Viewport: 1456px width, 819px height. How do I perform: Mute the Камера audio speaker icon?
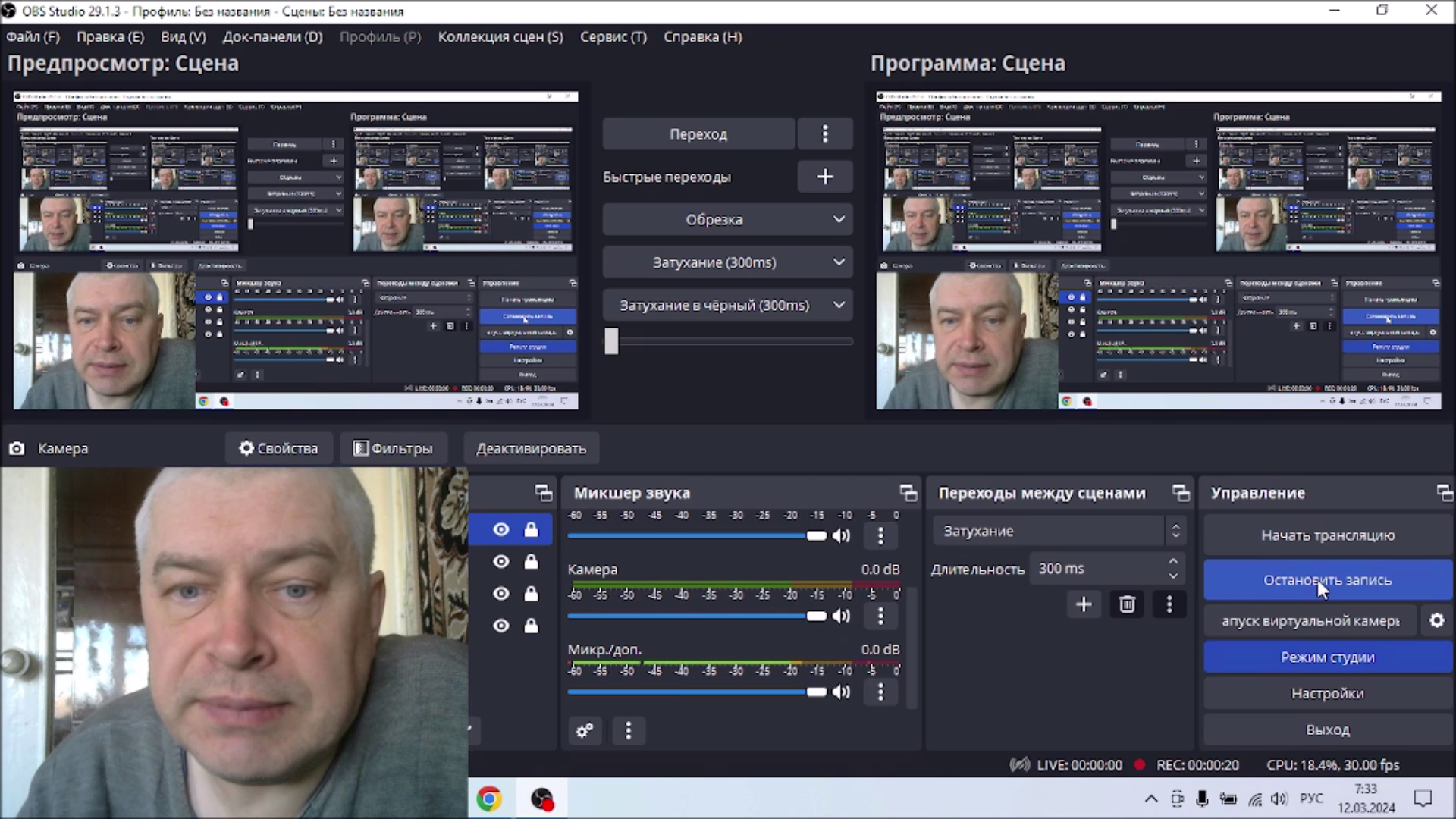[x=841, y=616]
